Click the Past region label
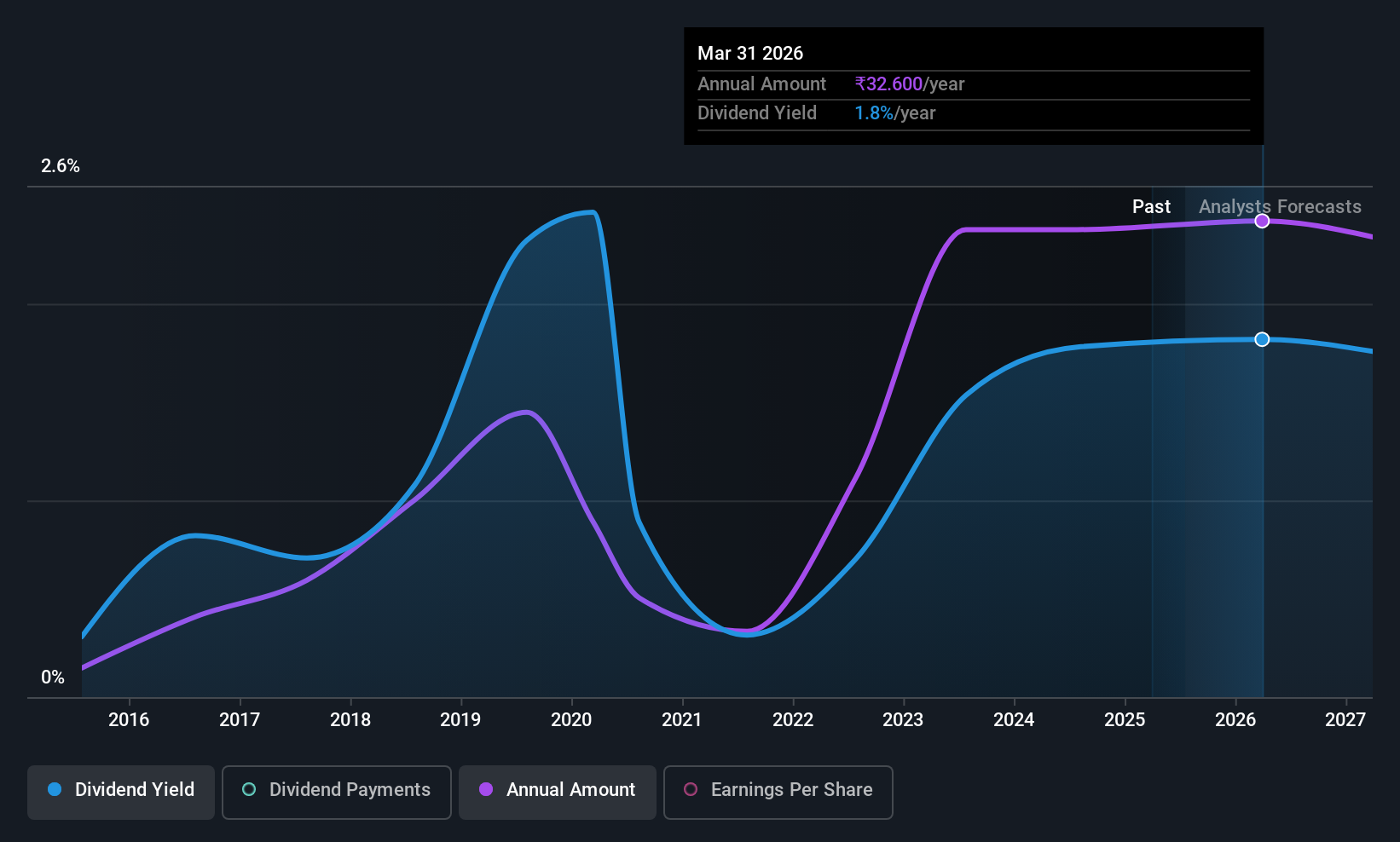The width and height of the screenshot is (1400, 842). (1151, 206)
